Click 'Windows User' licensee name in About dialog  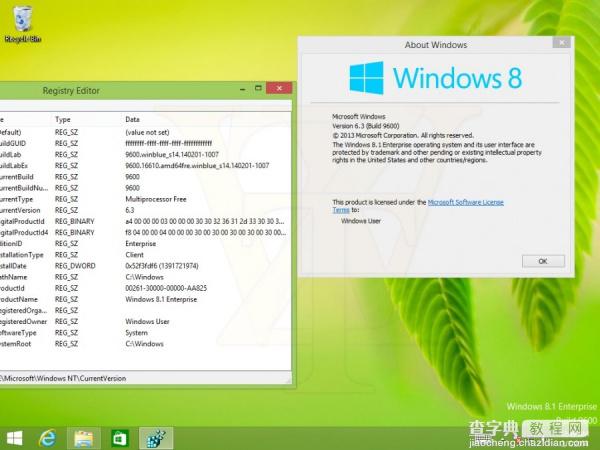point(361,221)
